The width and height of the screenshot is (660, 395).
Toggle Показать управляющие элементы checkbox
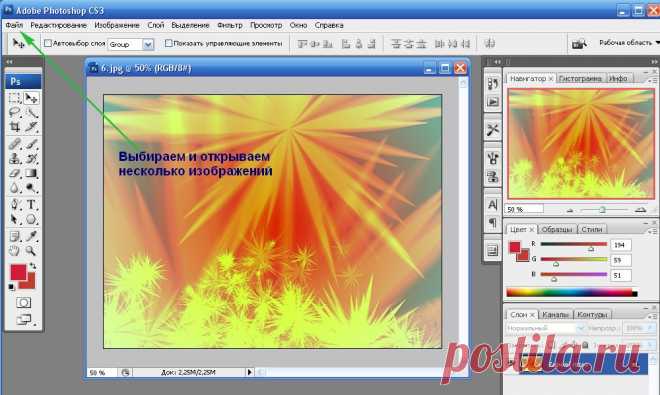(168, 43)
